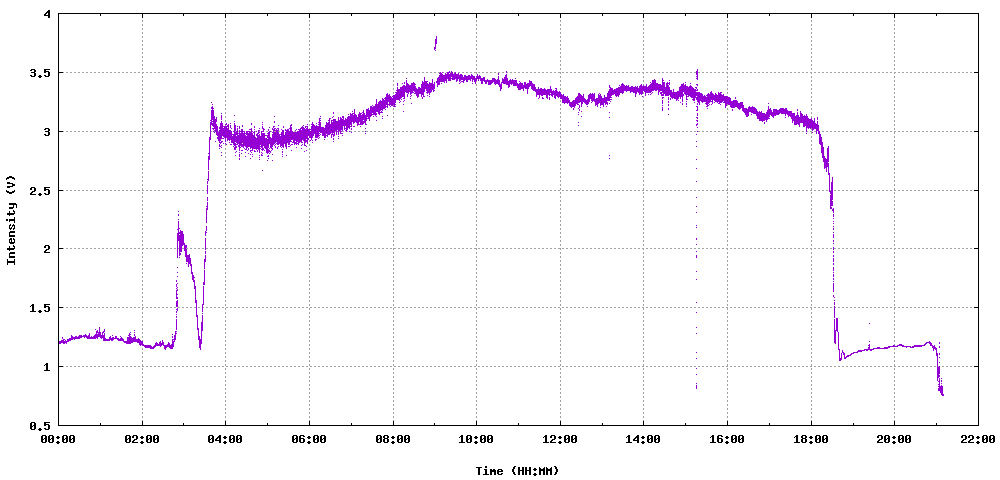Viewport: 1000px width, 480px height.
Task: Click the 12:00 time tick label
Action: (x=559, y=439)
